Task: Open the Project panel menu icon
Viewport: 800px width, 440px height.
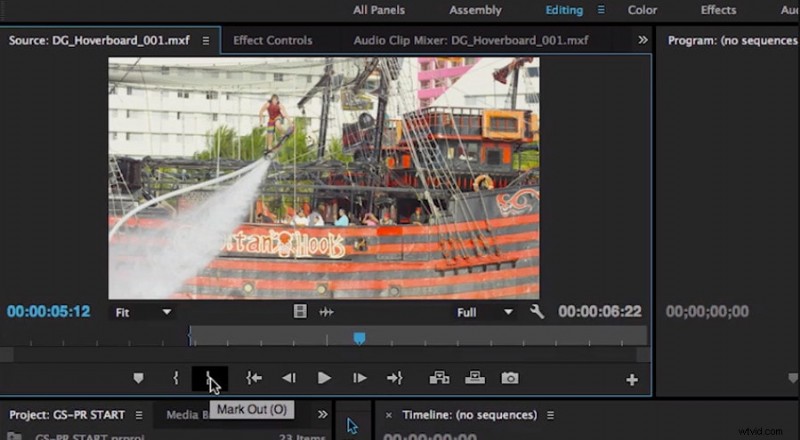Action: click(x=139, y=415)
